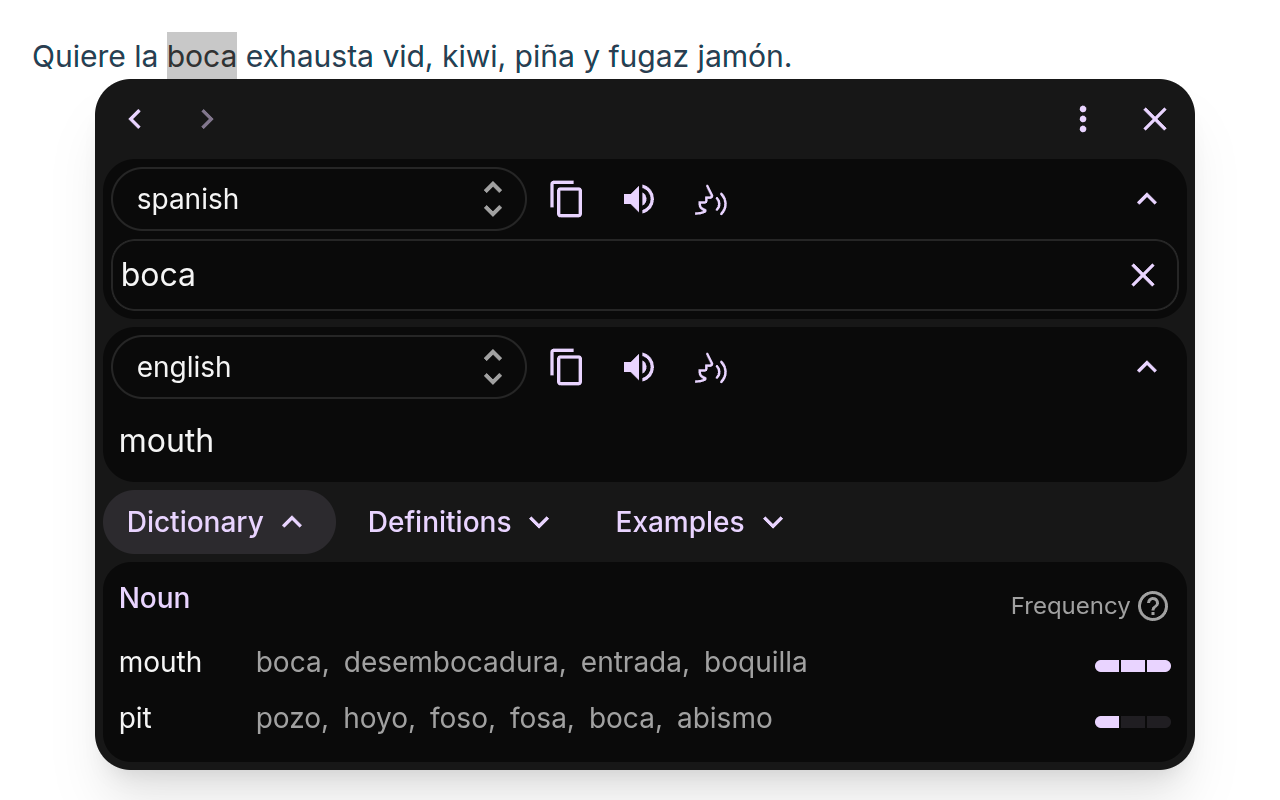This screenshot has width=1280, height=800.
Task: Listen to the Spanish word pronunciation
Action: (x=638, y=200)
